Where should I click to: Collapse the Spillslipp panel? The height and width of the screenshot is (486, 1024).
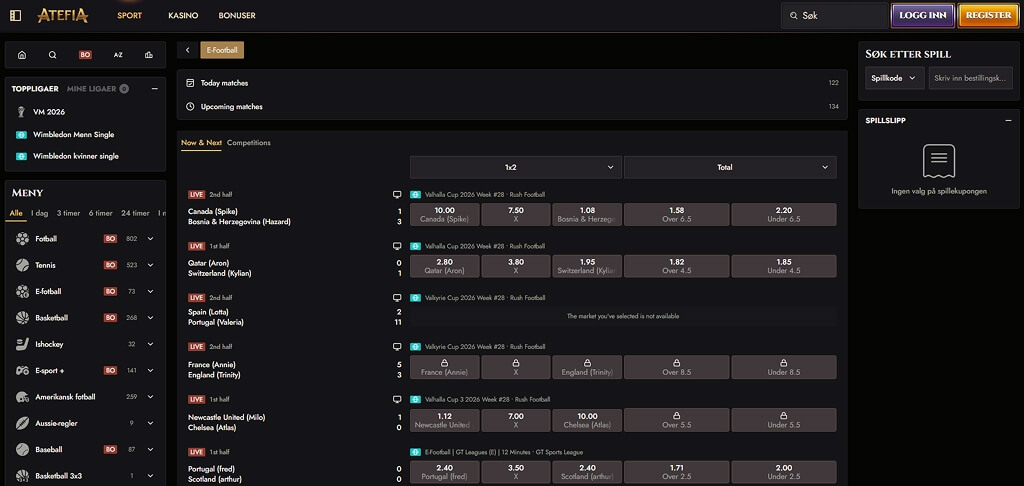pos(1008,120)
